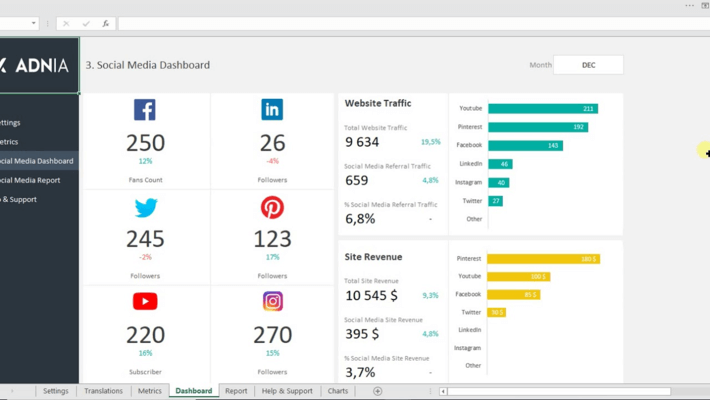This screenshot has height=400, width=710.
Task: Click the formula bar enter checkmark
Action: 86,23
